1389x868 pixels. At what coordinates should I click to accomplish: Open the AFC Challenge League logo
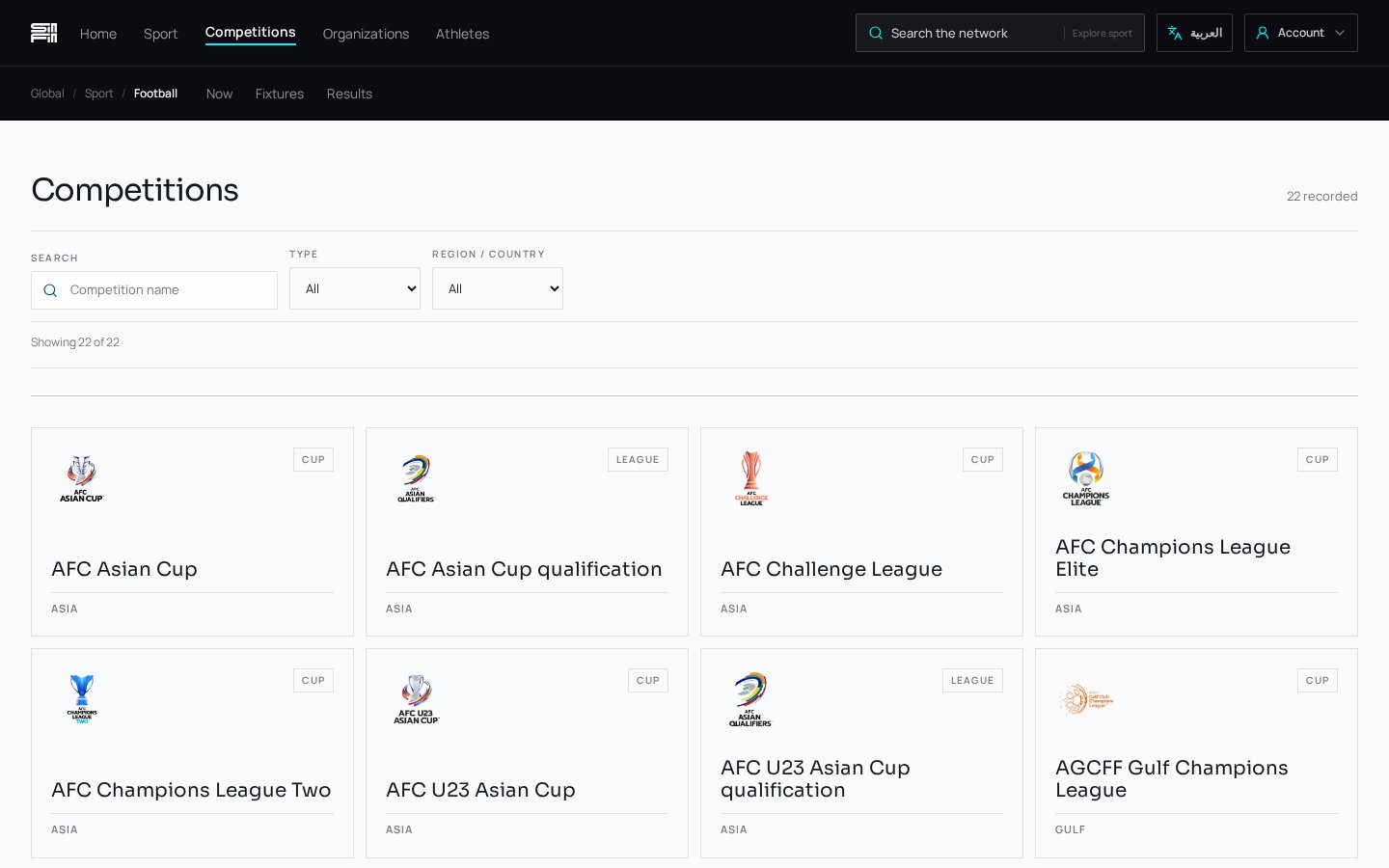click(751, 478)
